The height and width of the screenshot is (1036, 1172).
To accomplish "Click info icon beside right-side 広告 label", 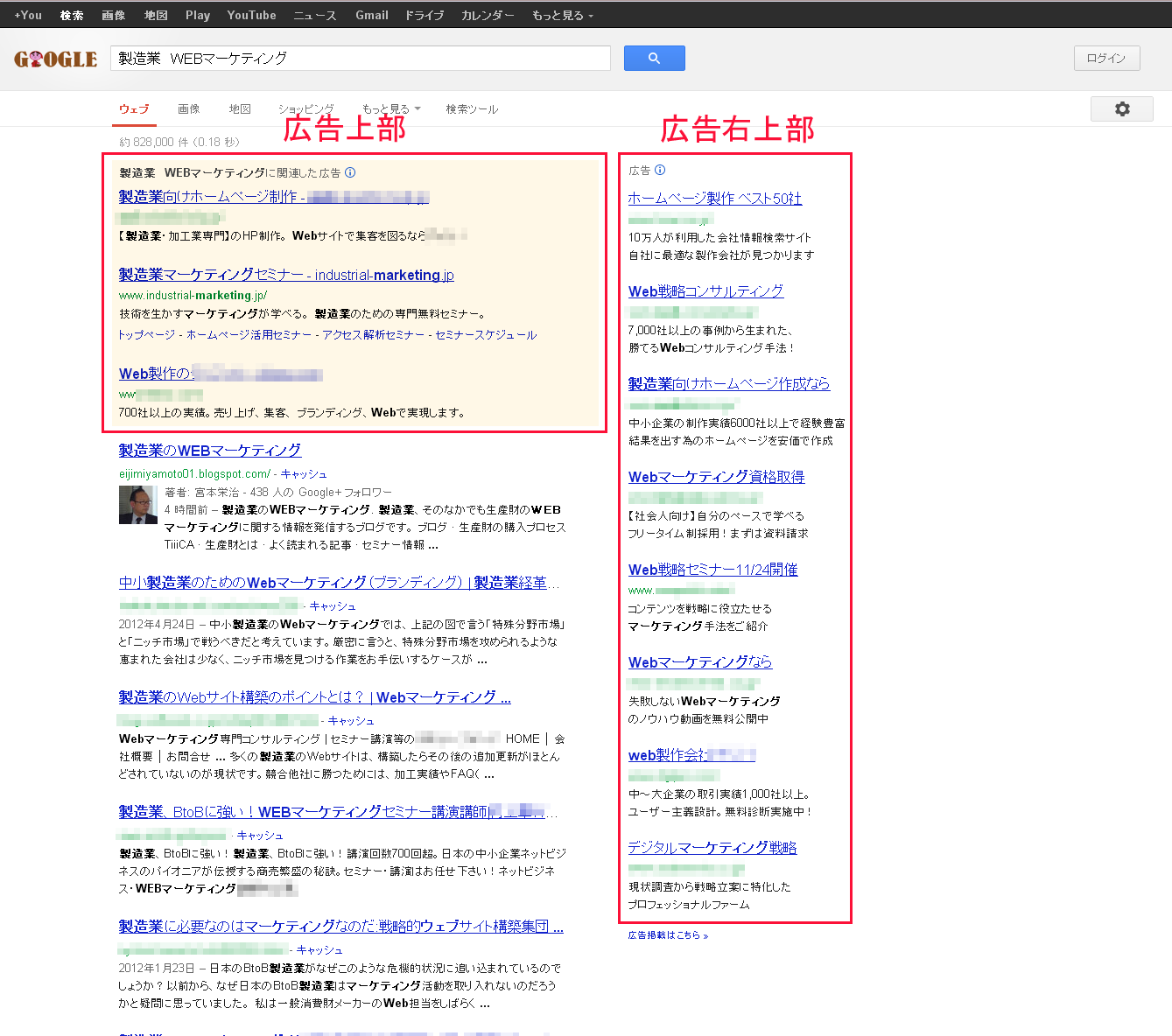I will pos(660,170).
